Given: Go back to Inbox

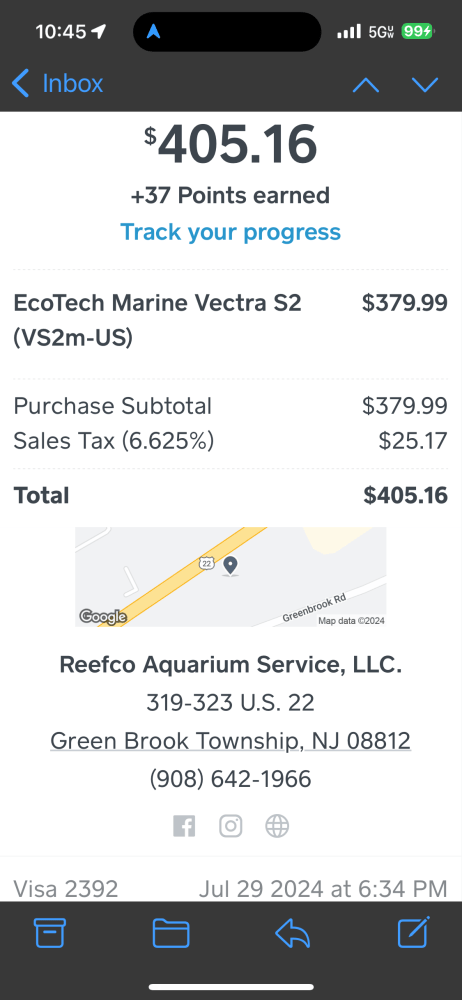Looking at the screenshot, I should (x=57, y=84).
